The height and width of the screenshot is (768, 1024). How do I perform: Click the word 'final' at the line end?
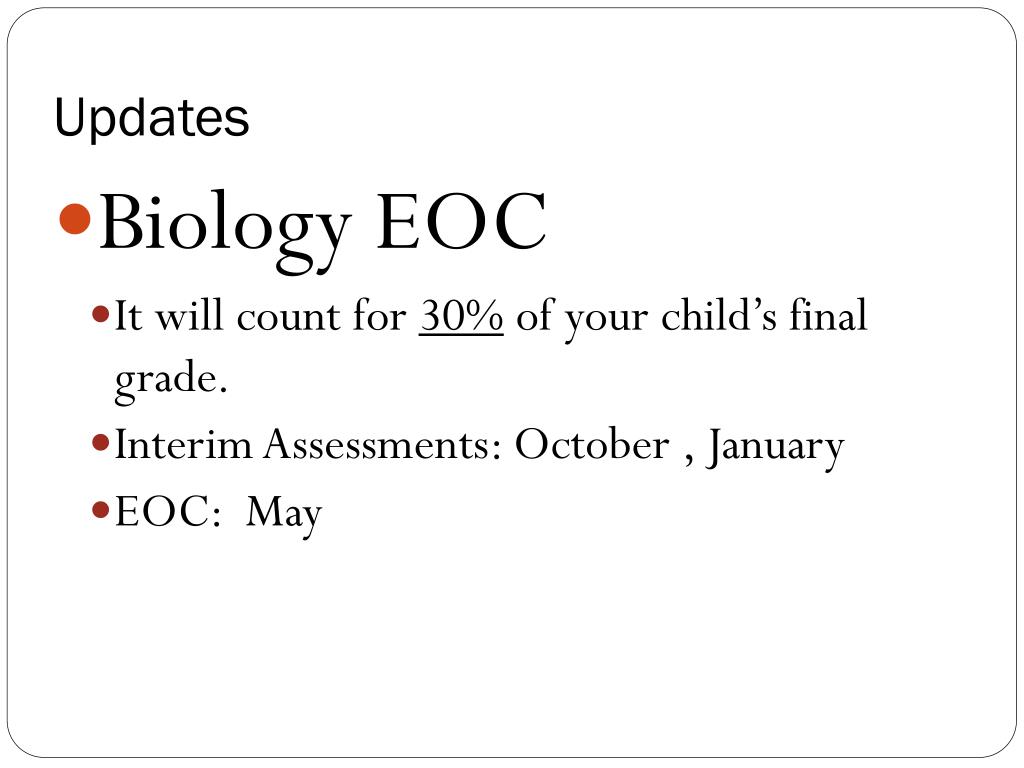click(828, 317)
